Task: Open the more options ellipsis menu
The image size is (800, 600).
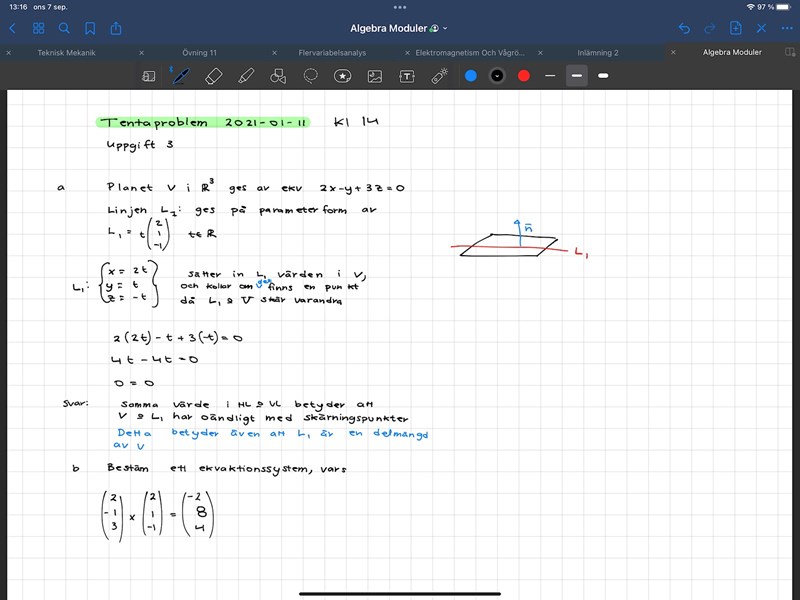Action: 787,28
